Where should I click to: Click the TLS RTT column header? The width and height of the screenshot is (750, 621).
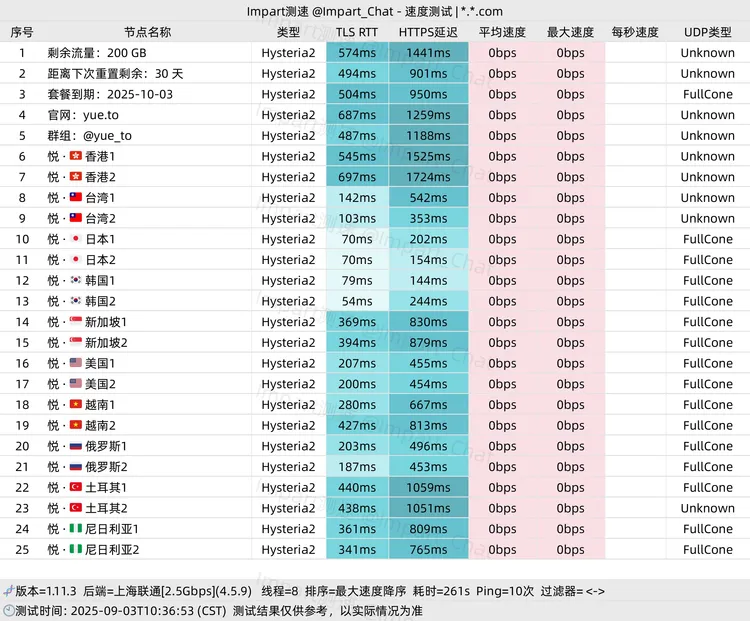point(357,32)
